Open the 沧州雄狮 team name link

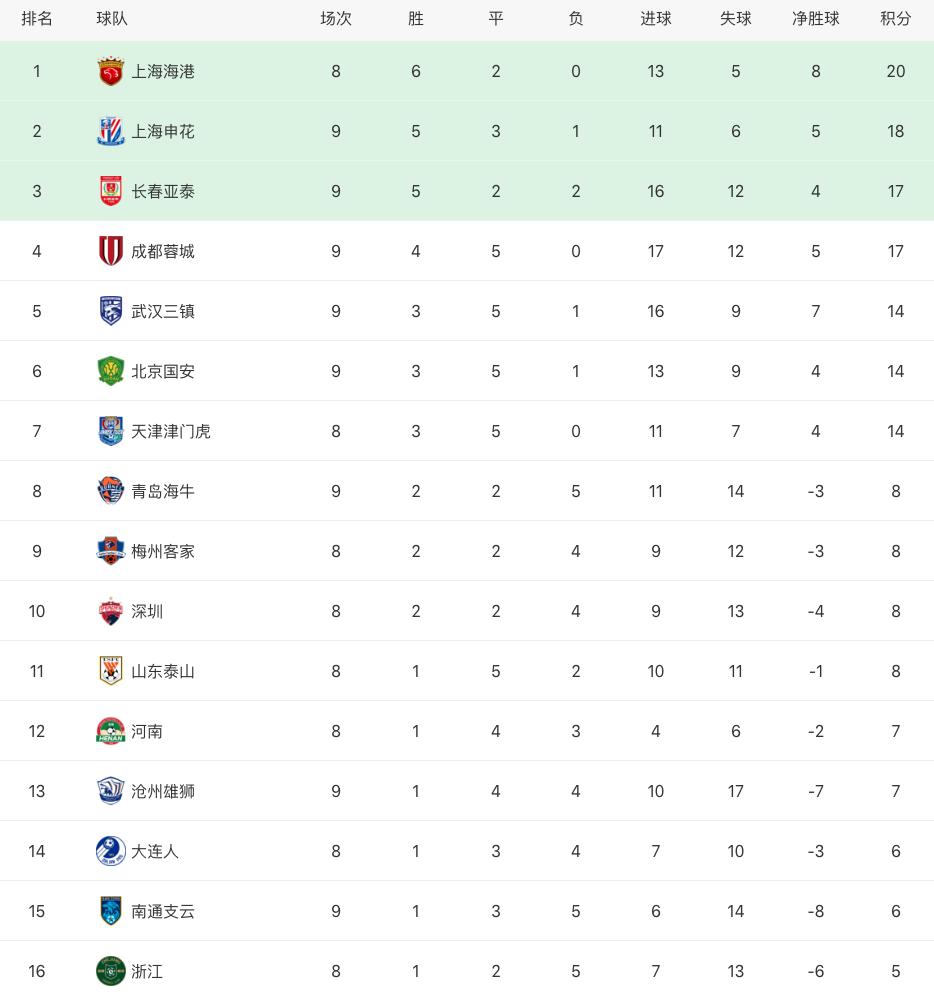tap(163, 791)
